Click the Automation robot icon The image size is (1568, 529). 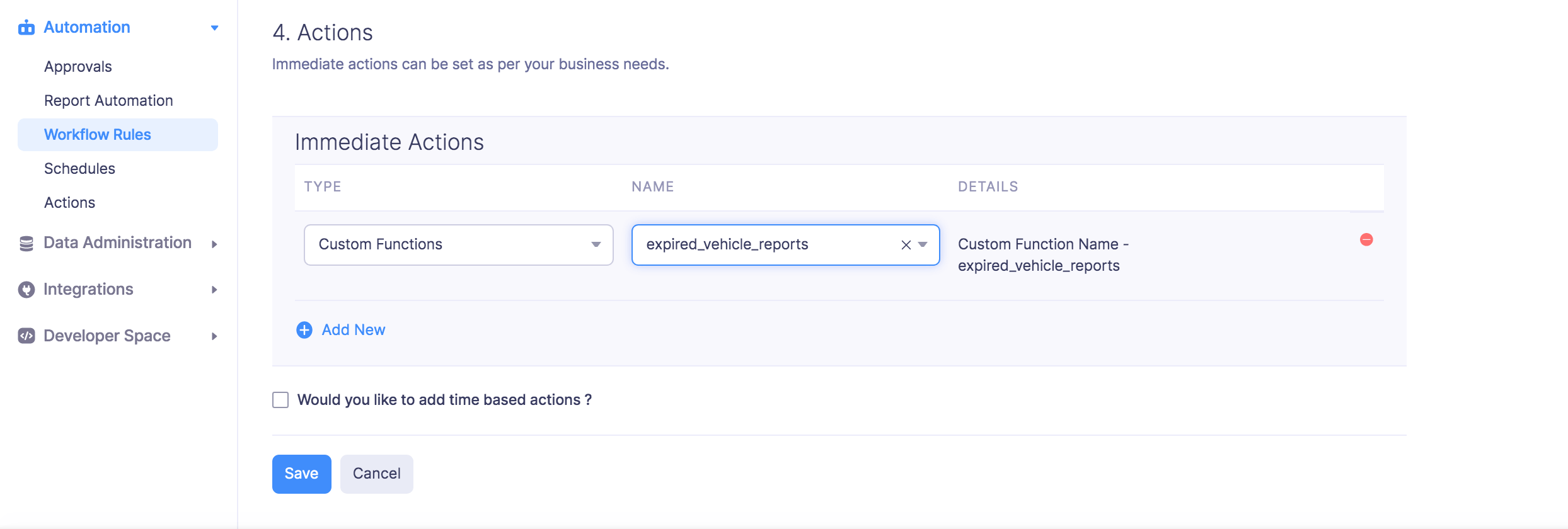coord(26,28)
